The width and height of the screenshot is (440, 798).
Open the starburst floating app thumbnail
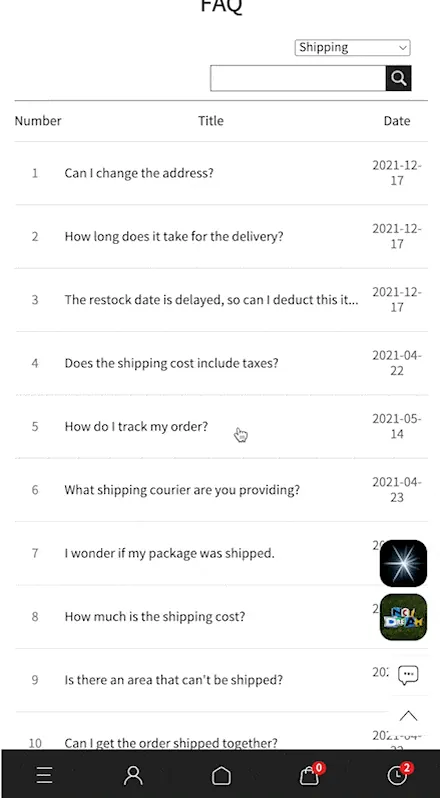(403, 563)
